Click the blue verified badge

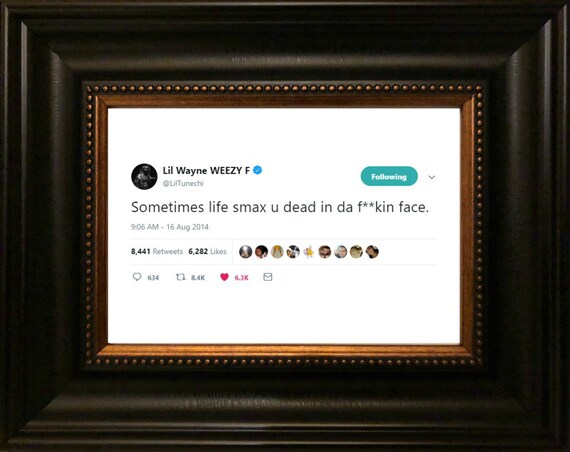258,170
